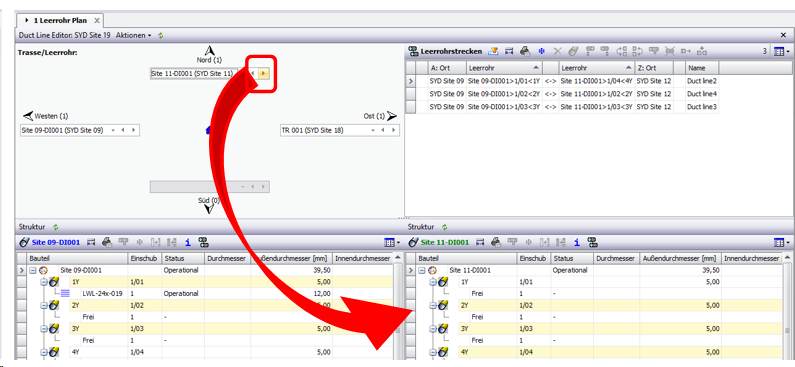The image size is (795, 367).
Task: Collapse the Site 09-DI001 root tree node
Action: 32,271
